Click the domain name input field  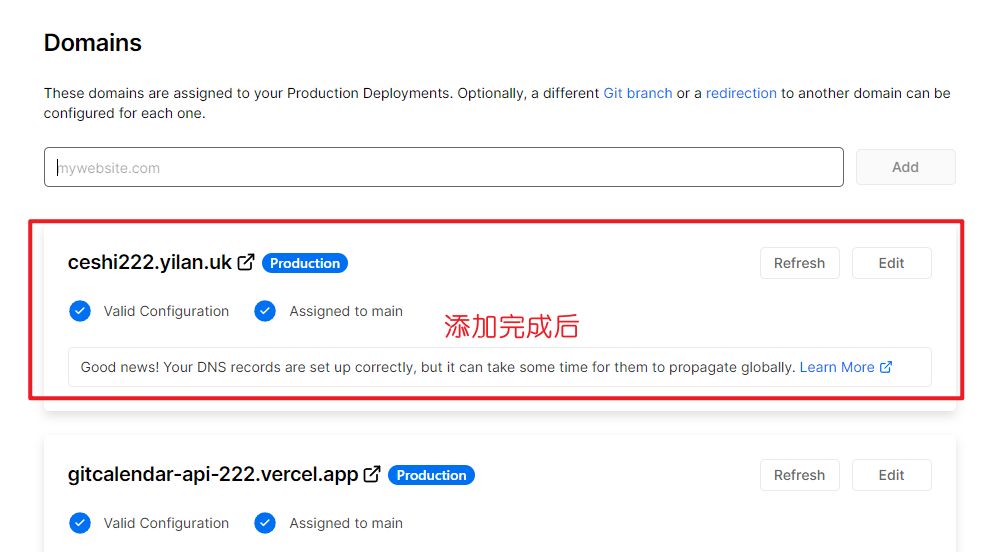click(443, 167)
